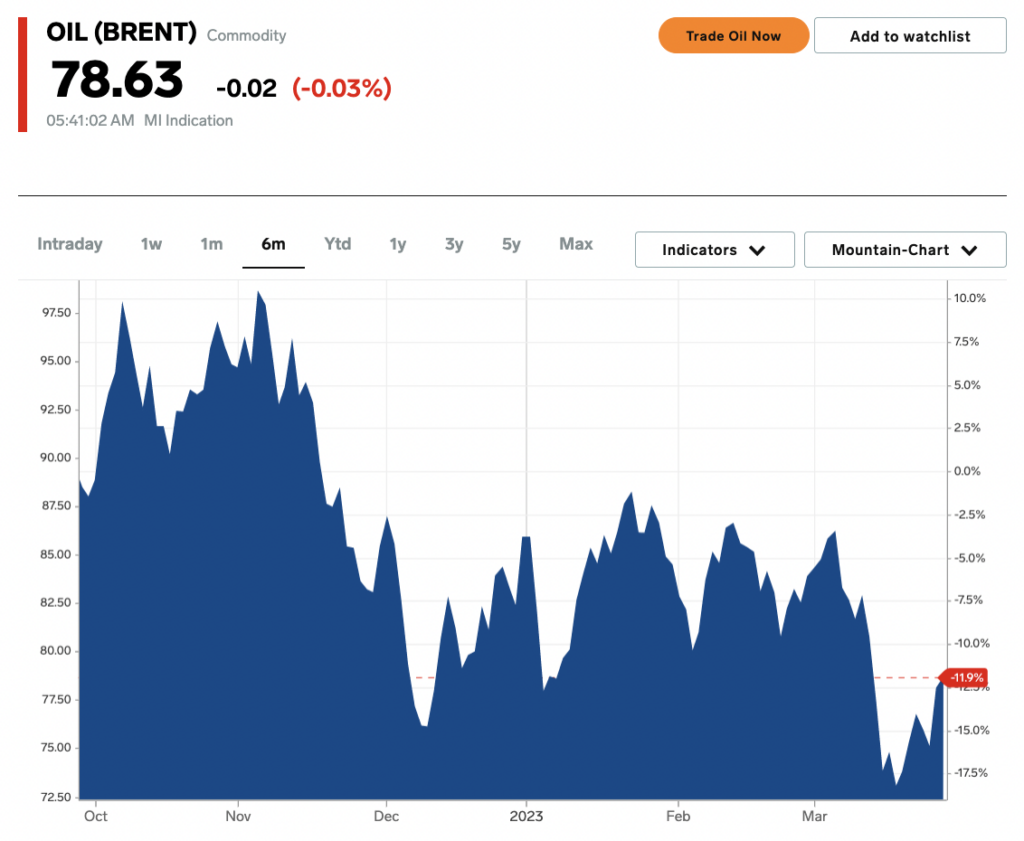Click the red -11.9% price marker
1024x841 pixels.
pos(964,677)
